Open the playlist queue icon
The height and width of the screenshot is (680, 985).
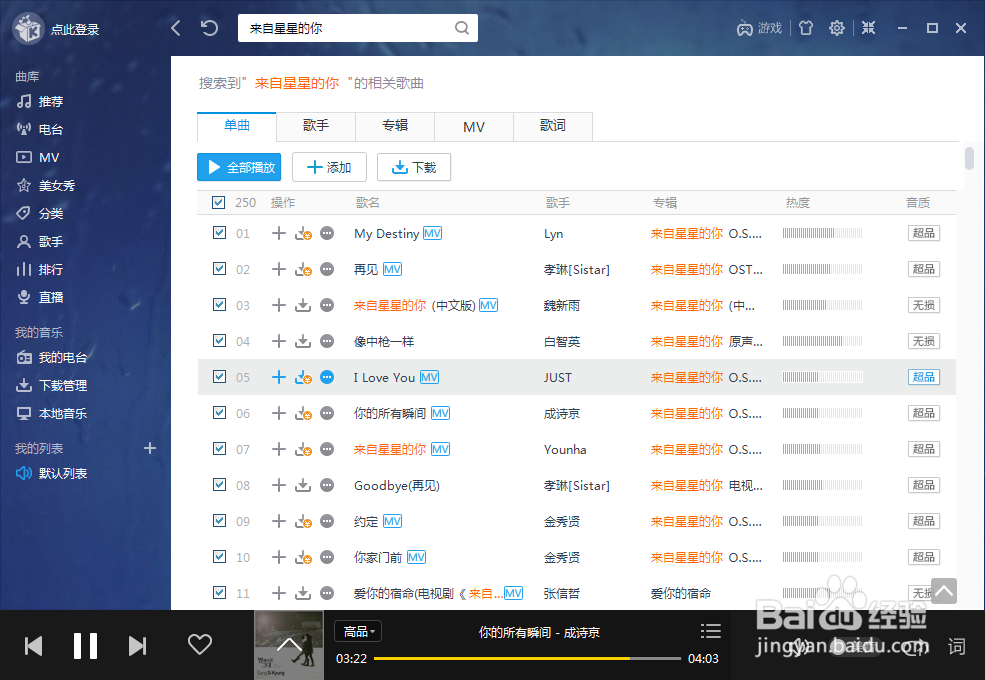(710, 630)
